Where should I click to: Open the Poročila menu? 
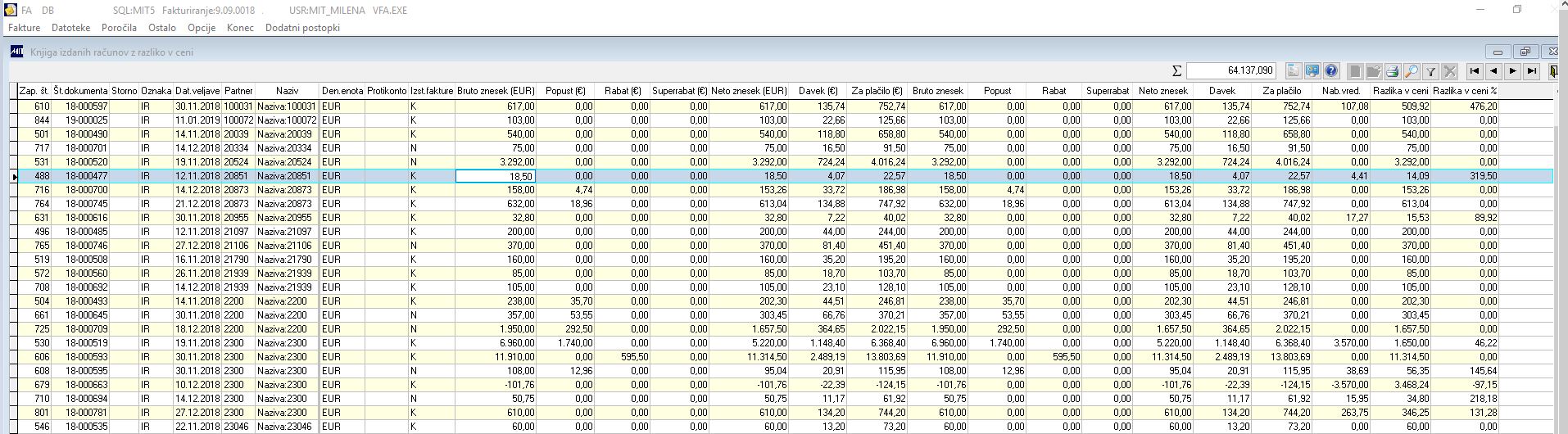click(x=119, y=28)
